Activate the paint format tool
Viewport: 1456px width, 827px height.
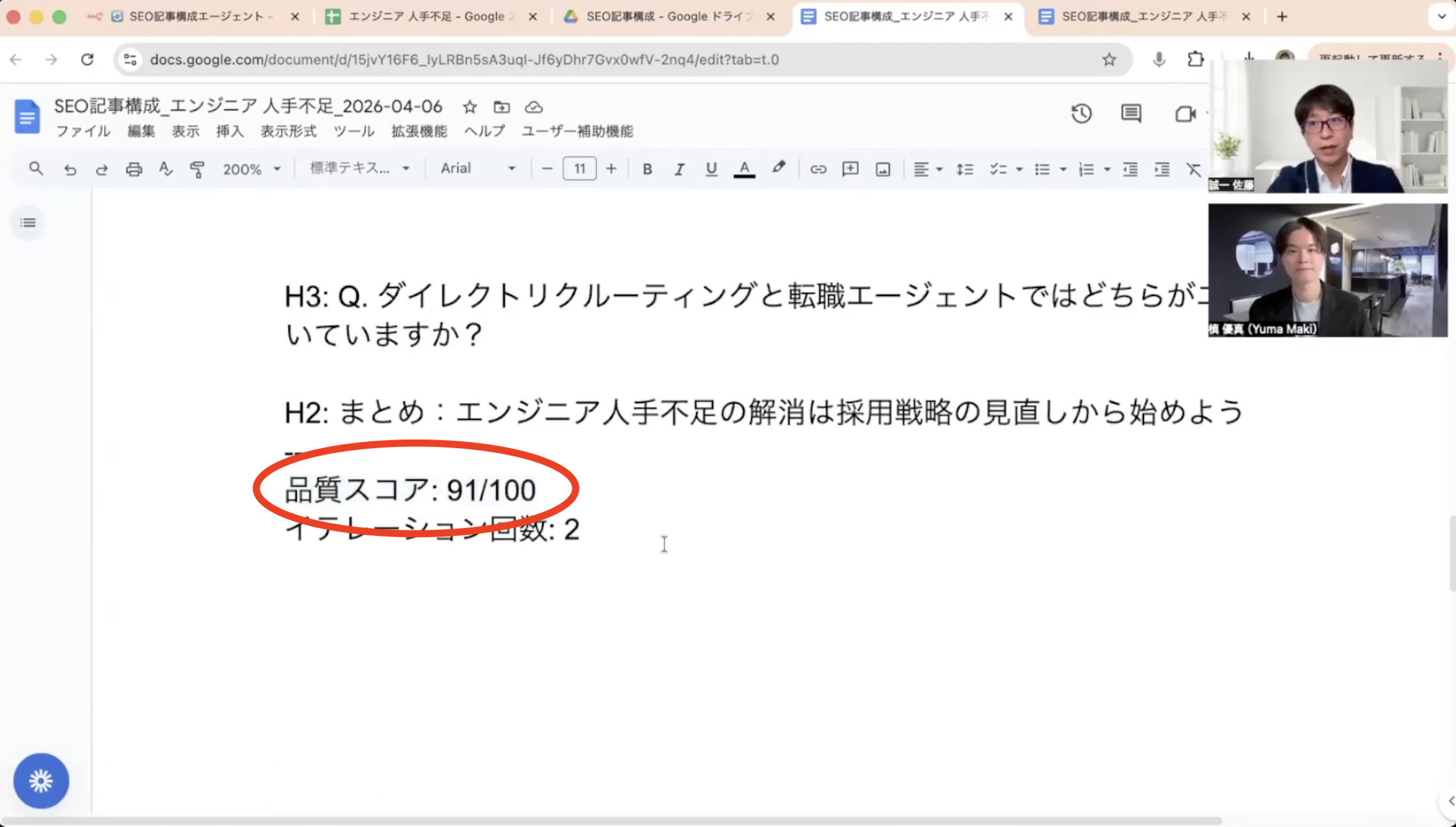pyautogui.click(x=198, y=169)
